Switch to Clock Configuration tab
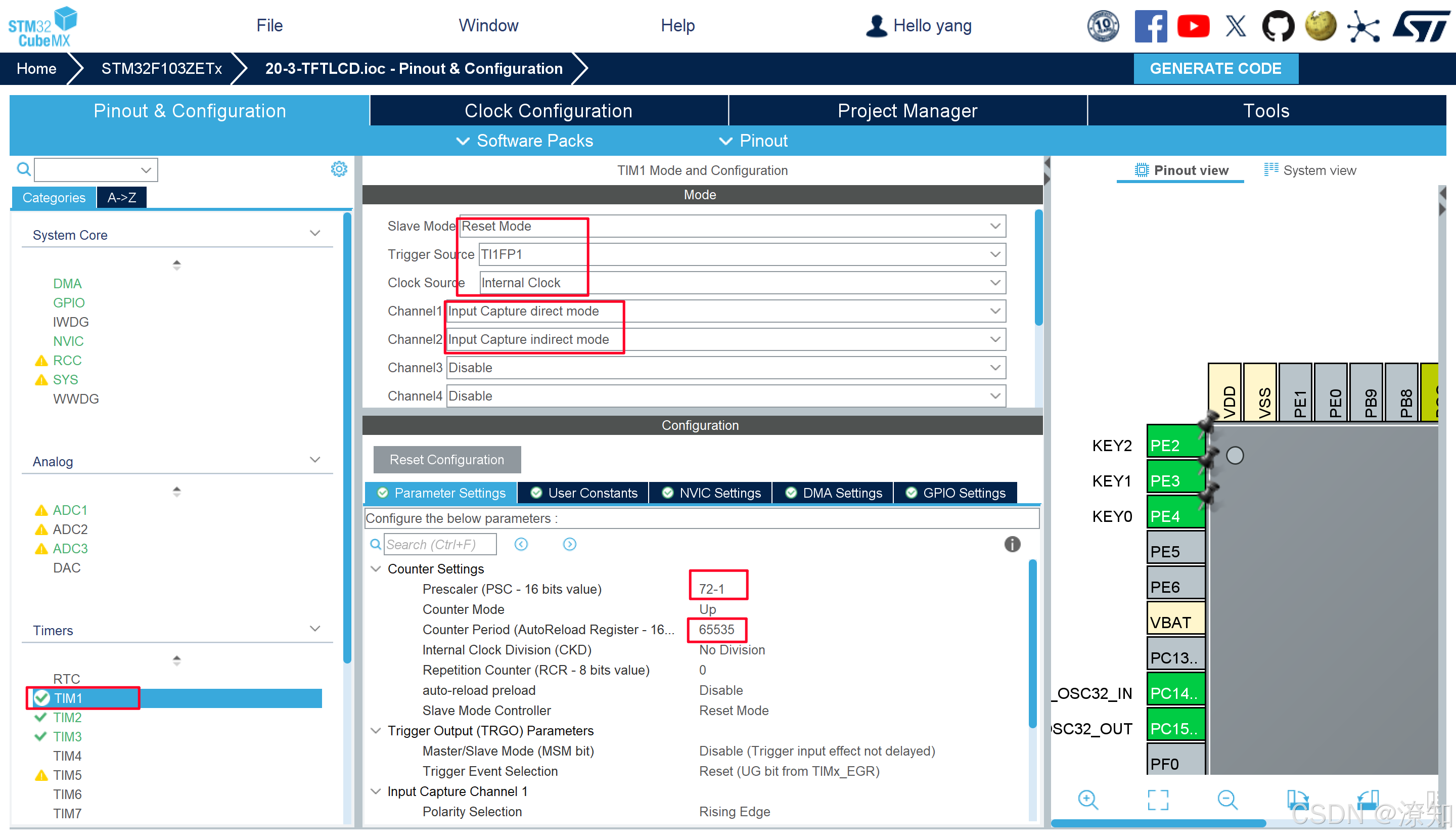Image resolution: width=1456 pixels, height=839 pixels. (549, 111)
